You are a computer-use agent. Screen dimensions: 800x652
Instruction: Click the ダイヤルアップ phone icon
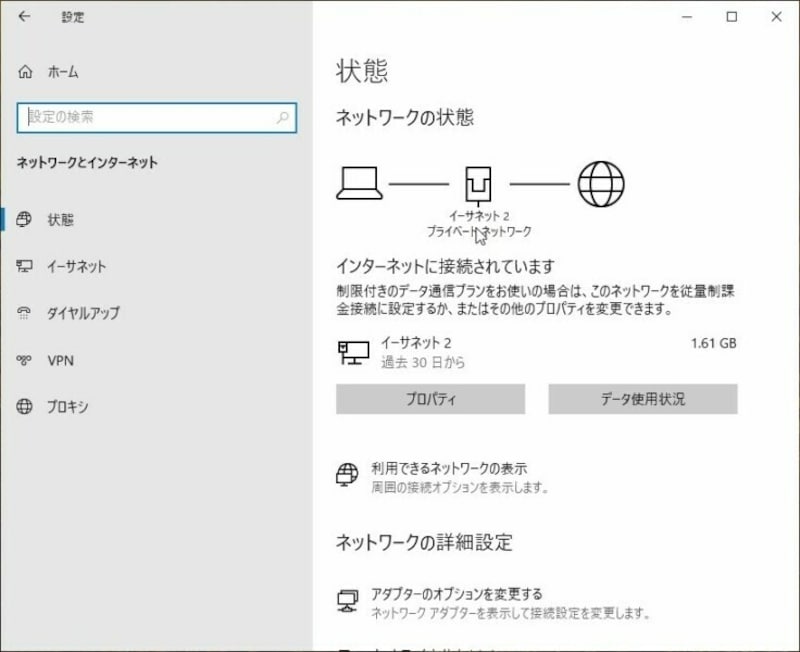(24, 313)
